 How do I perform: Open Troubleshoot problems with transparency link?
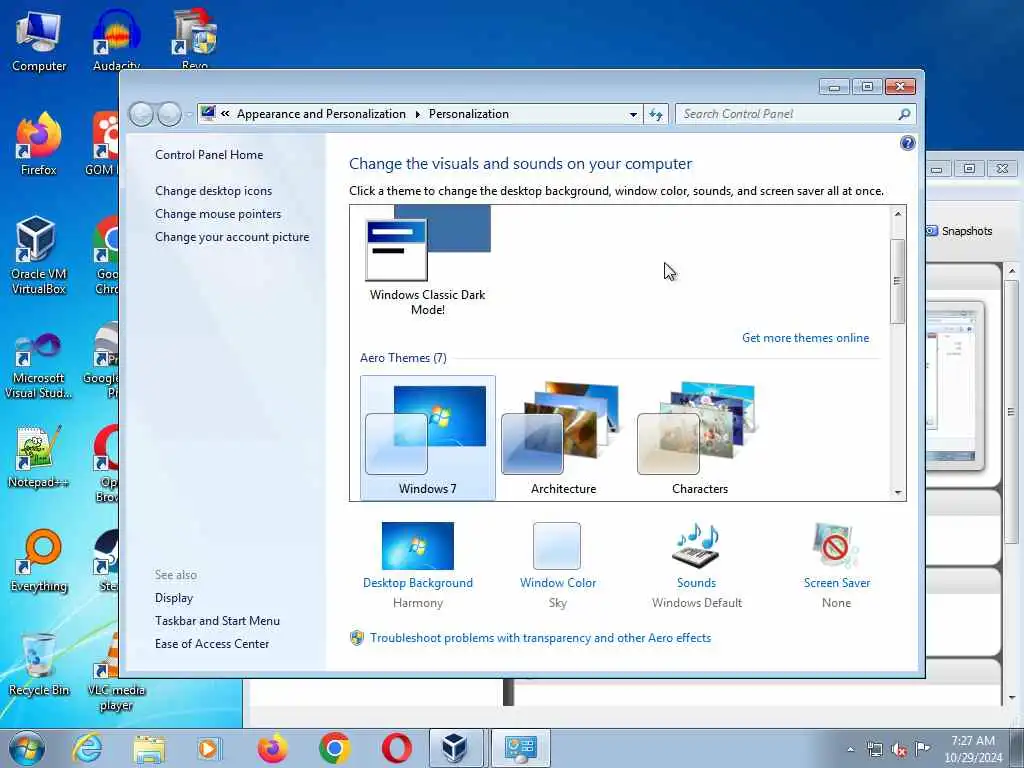(540, 638)
